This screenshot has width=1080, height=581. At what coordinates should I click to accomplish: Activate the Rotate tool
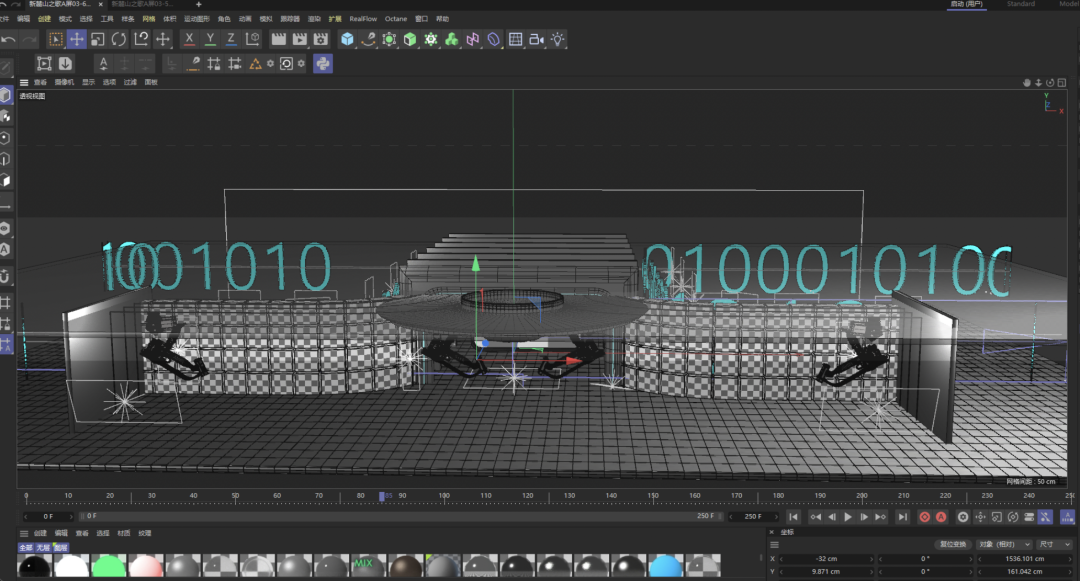click(118, 39)
